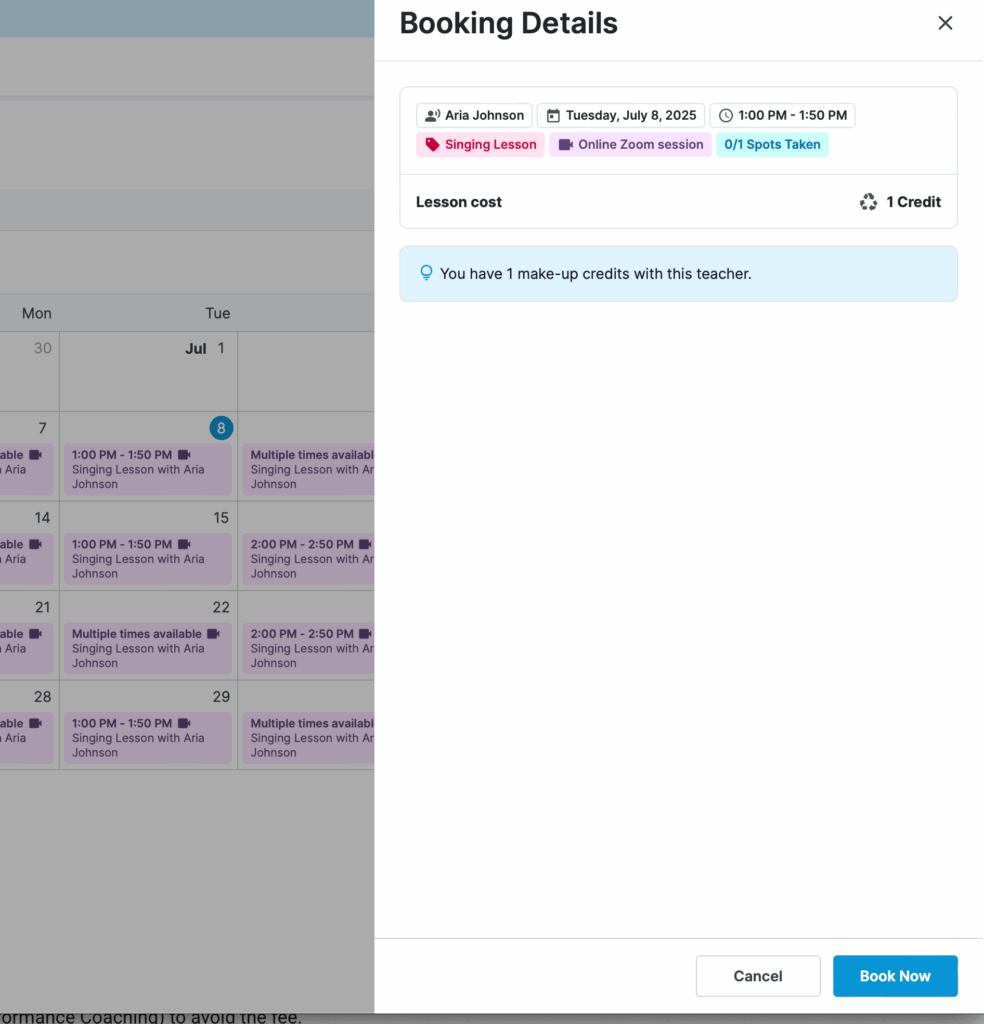Click the tag icon on Singing Lesson
The width and height of the screenshot is (984, 1024).
click(432, 145)
